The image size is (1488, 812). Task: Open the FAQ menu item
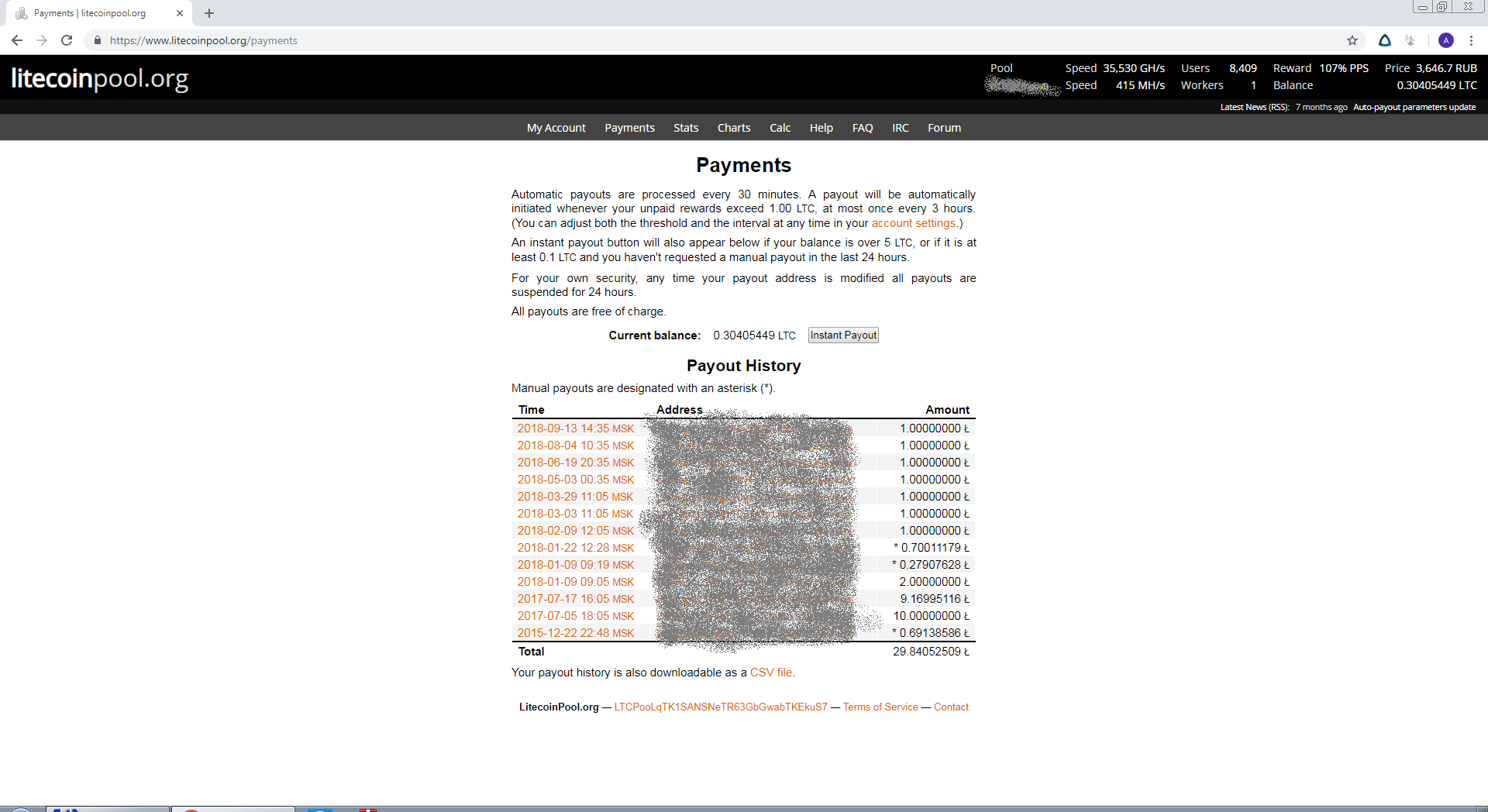pos(863,128)
